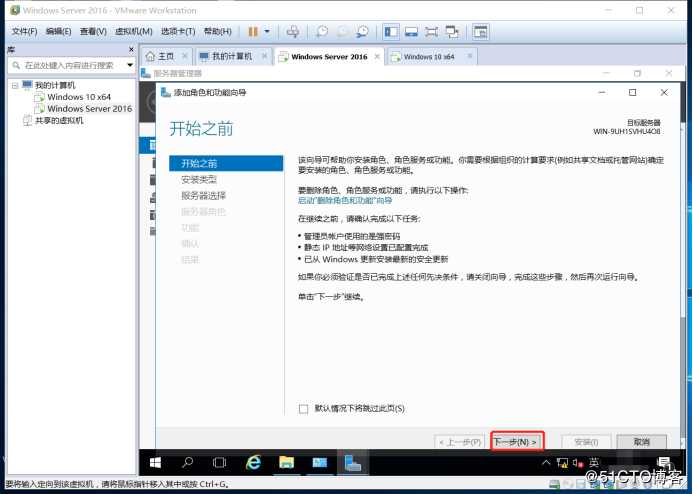Toggle the library sidebar view icon
The image size is (693, 494).
pos(391,31)
